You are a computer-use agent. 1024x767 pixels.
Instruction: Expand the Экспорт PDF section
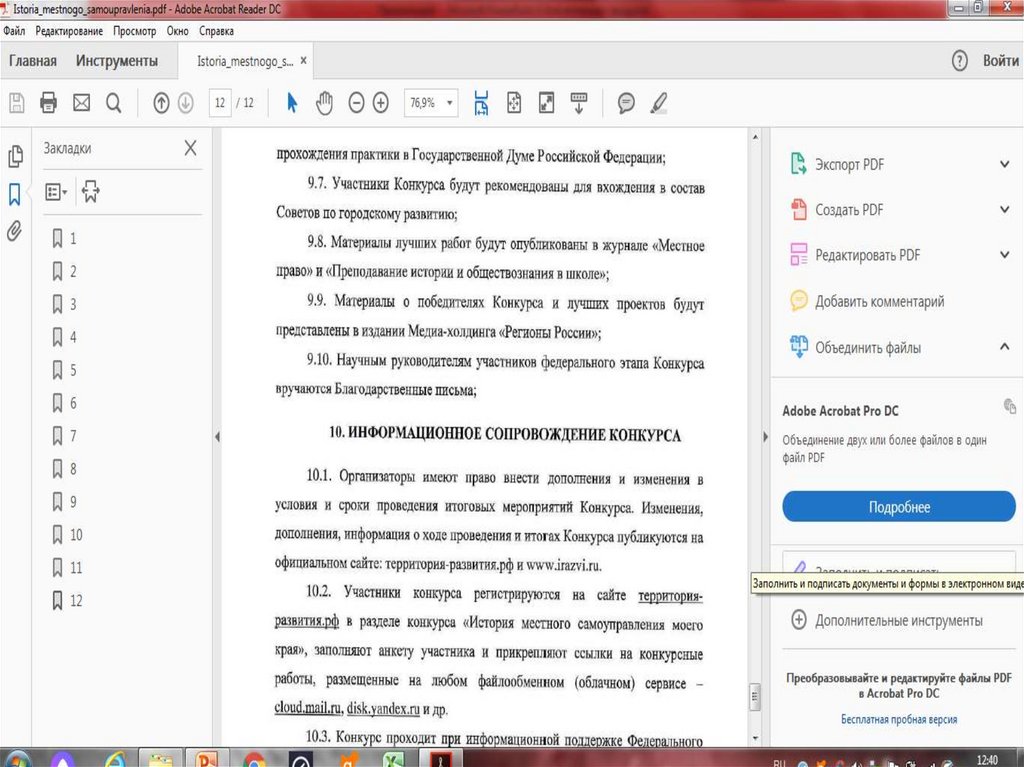(1004, 164)
